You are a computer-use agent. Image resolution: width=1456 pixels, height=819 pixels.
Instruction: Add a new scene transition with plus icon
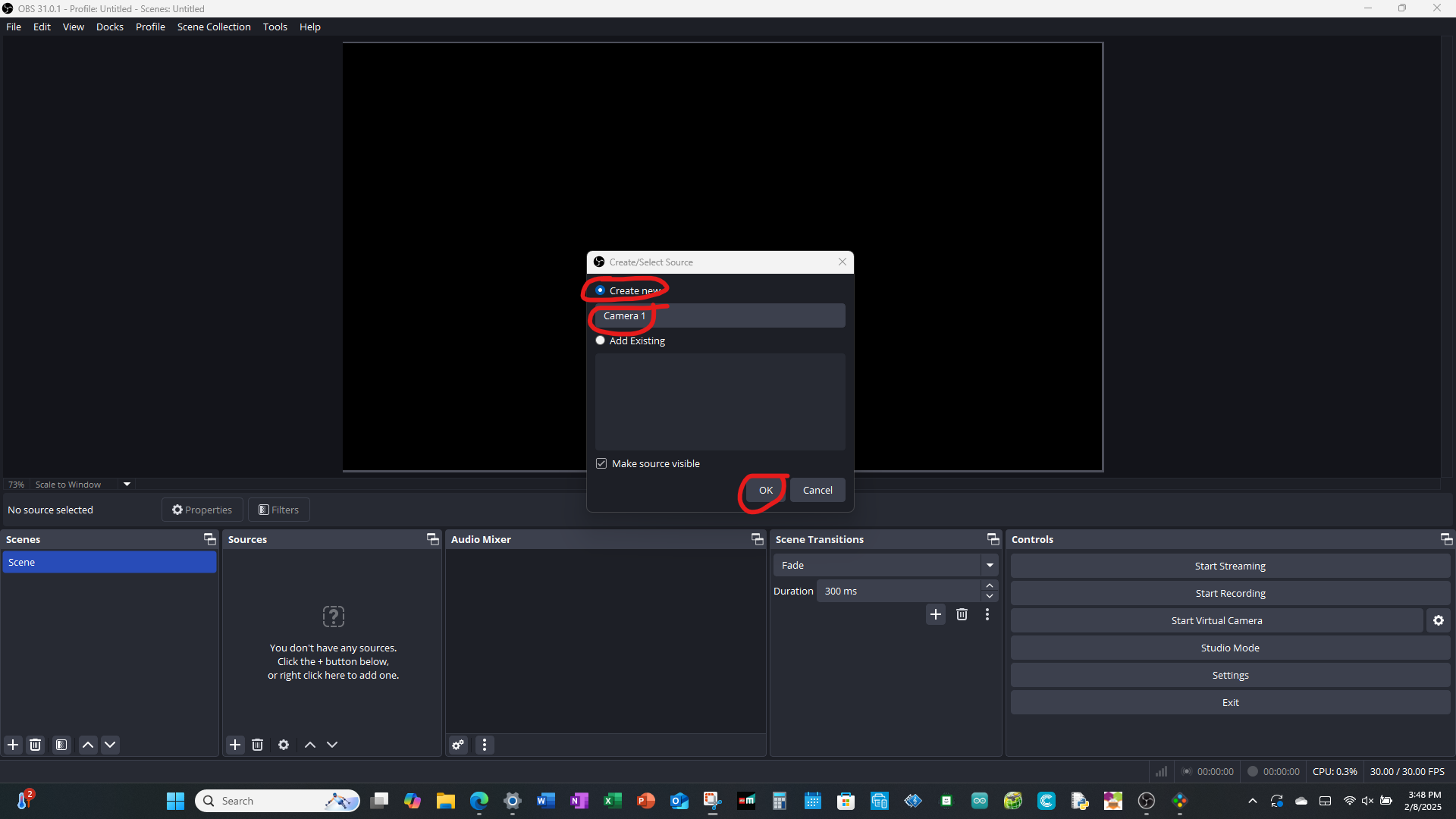coord(936,614)
